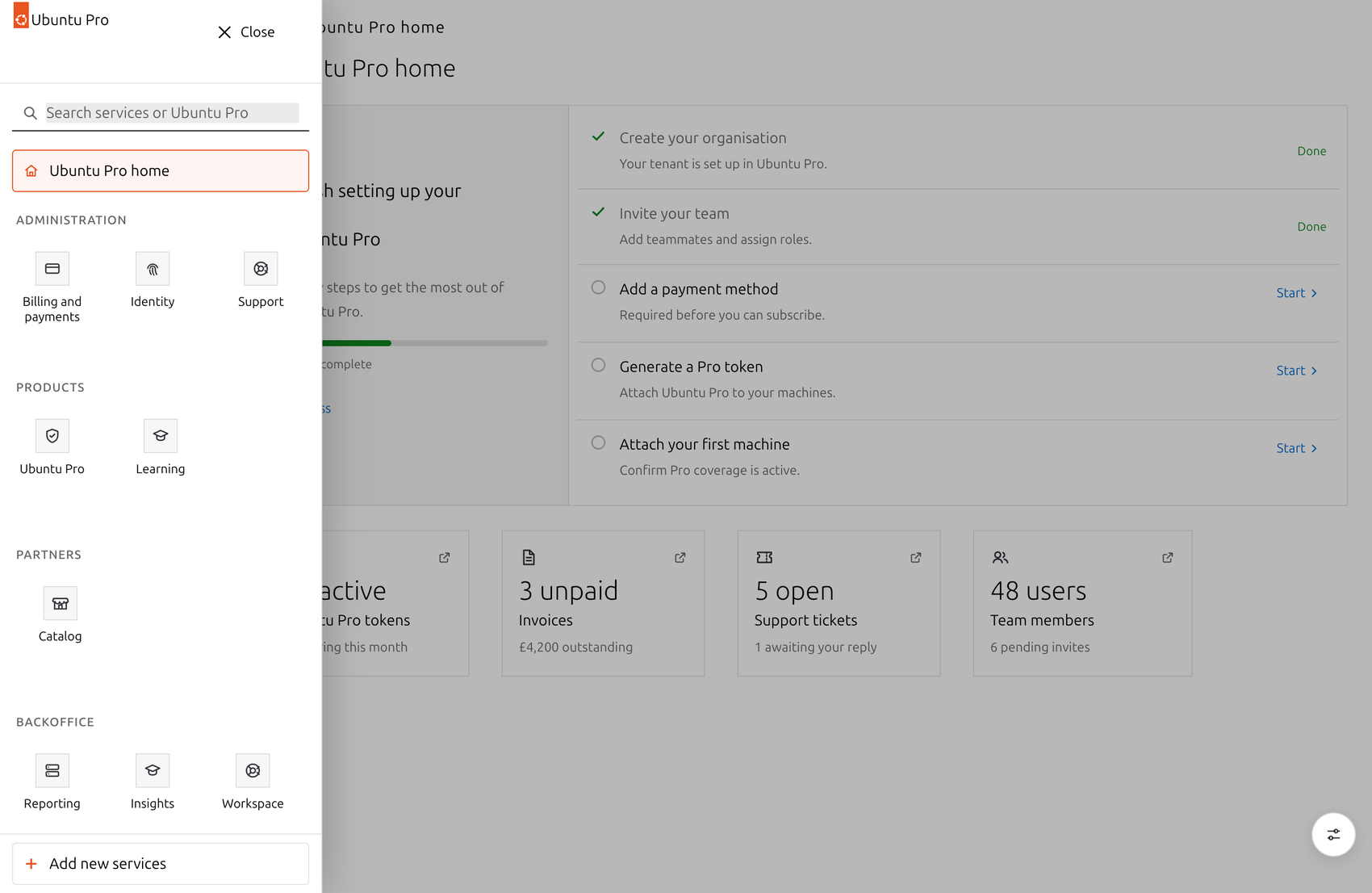1372x893 pixels.
Task: Select the Attach your first machine circle
Action: [x=598, y=442]
